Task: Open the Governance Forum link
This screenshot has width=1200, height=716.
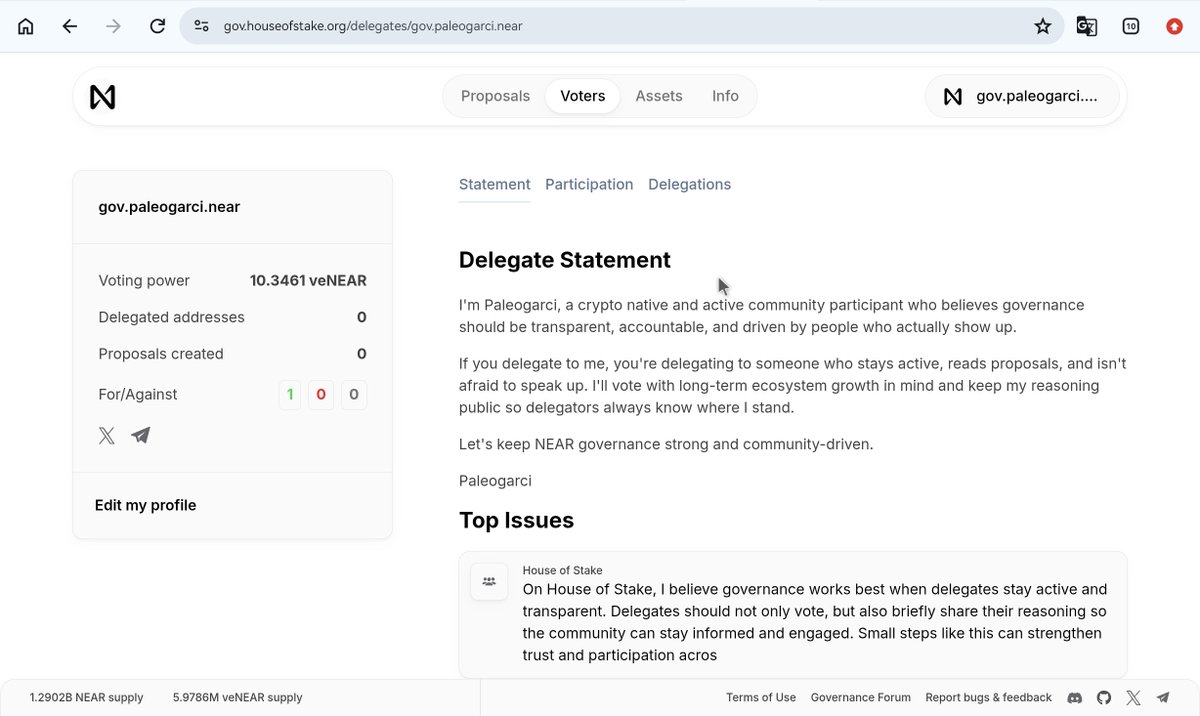Action: tap(861, 698)
